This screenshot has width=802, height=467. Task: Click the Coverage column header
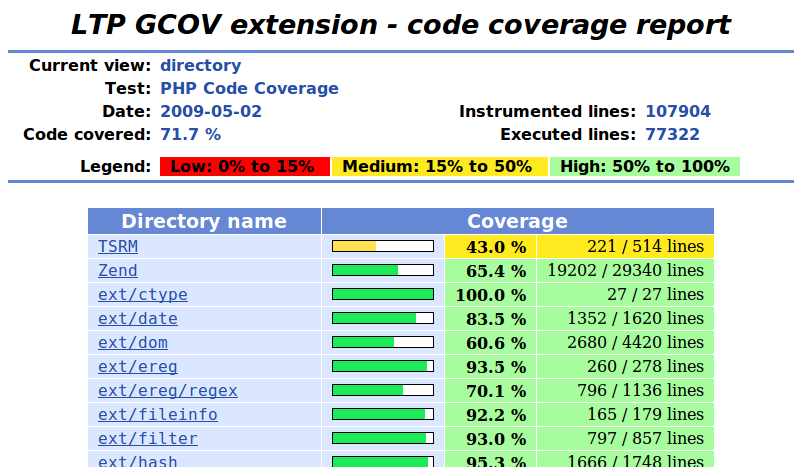pos(517,222)
